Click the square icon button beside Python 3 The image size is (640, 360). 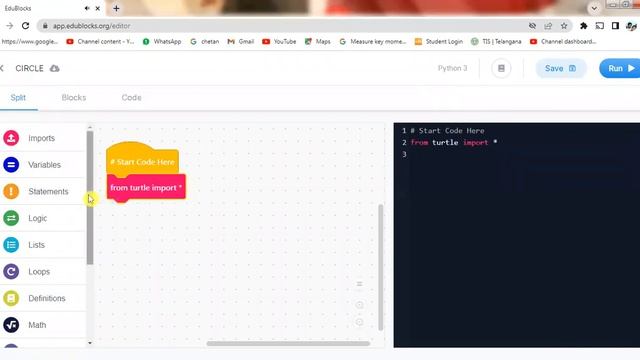(501, 68)
